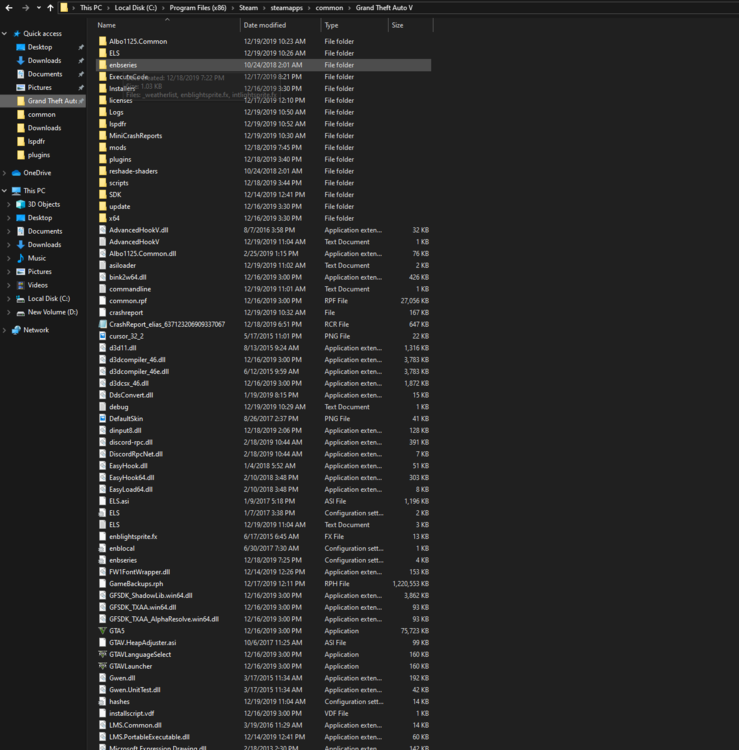Click 'Local Disk (C:)' breadcrumb segment

click(x=135, y=8)
